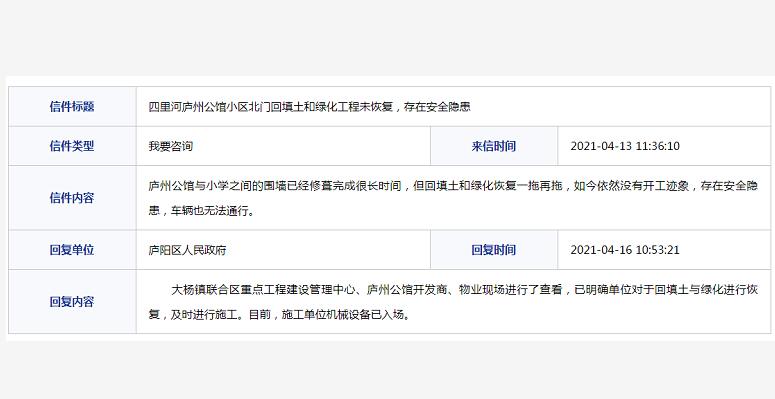Click the 我要咨询 letter type value

click(x=171, y=146)
